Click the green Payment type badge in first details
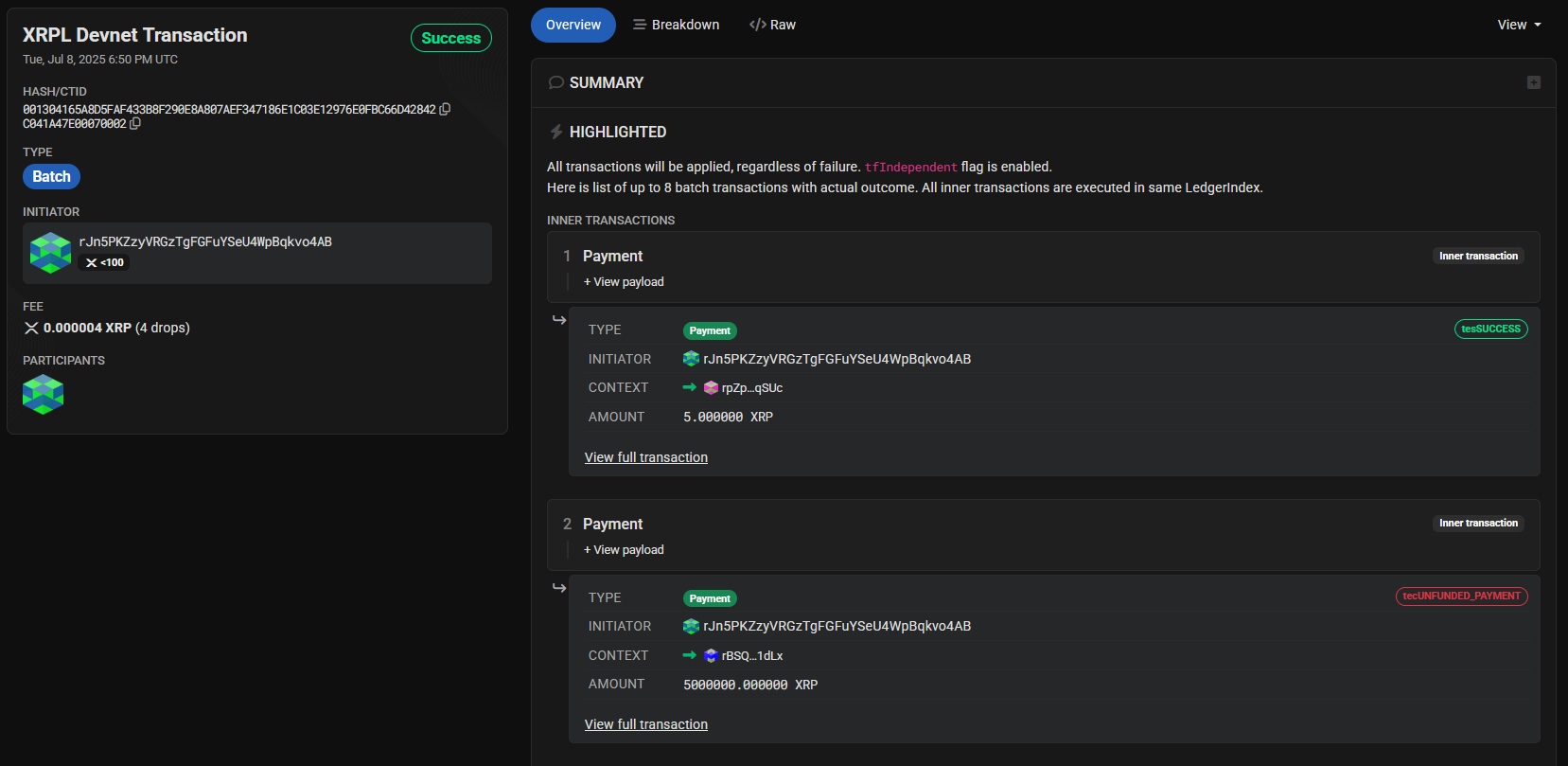 pyautogui.click(x=710, y=330)
